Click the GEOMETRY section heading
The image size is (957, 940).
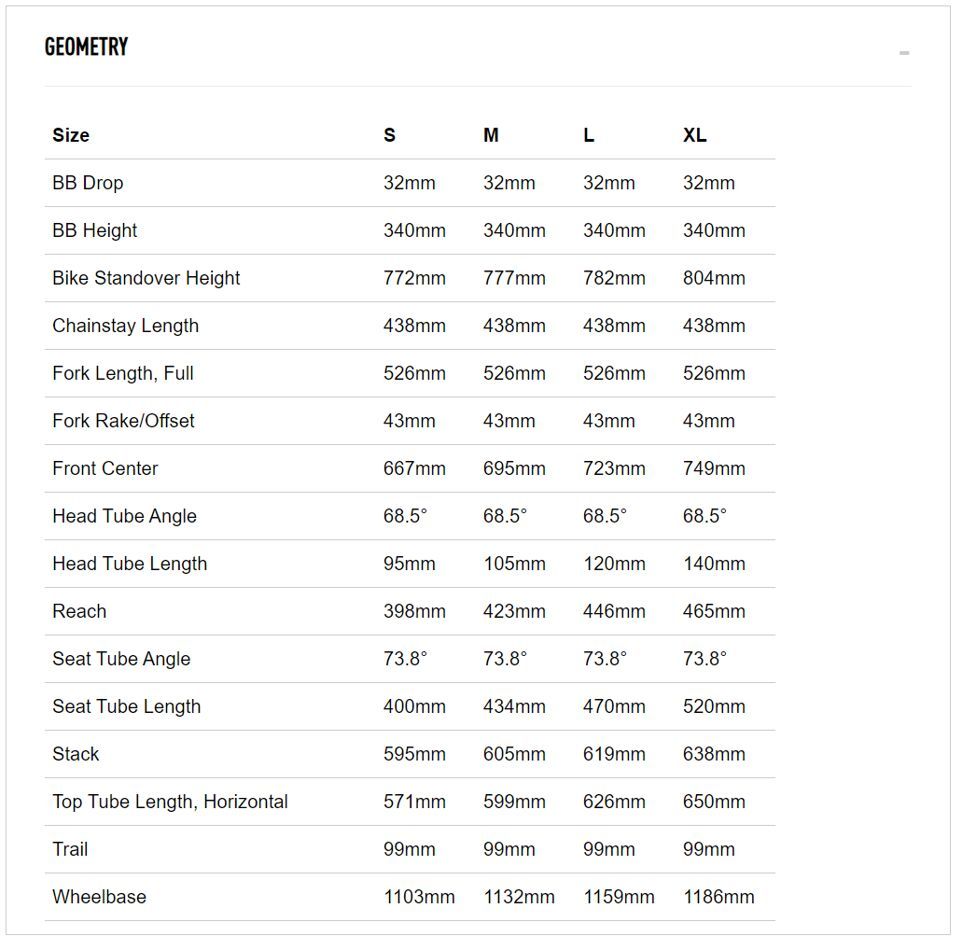[86, 47]
